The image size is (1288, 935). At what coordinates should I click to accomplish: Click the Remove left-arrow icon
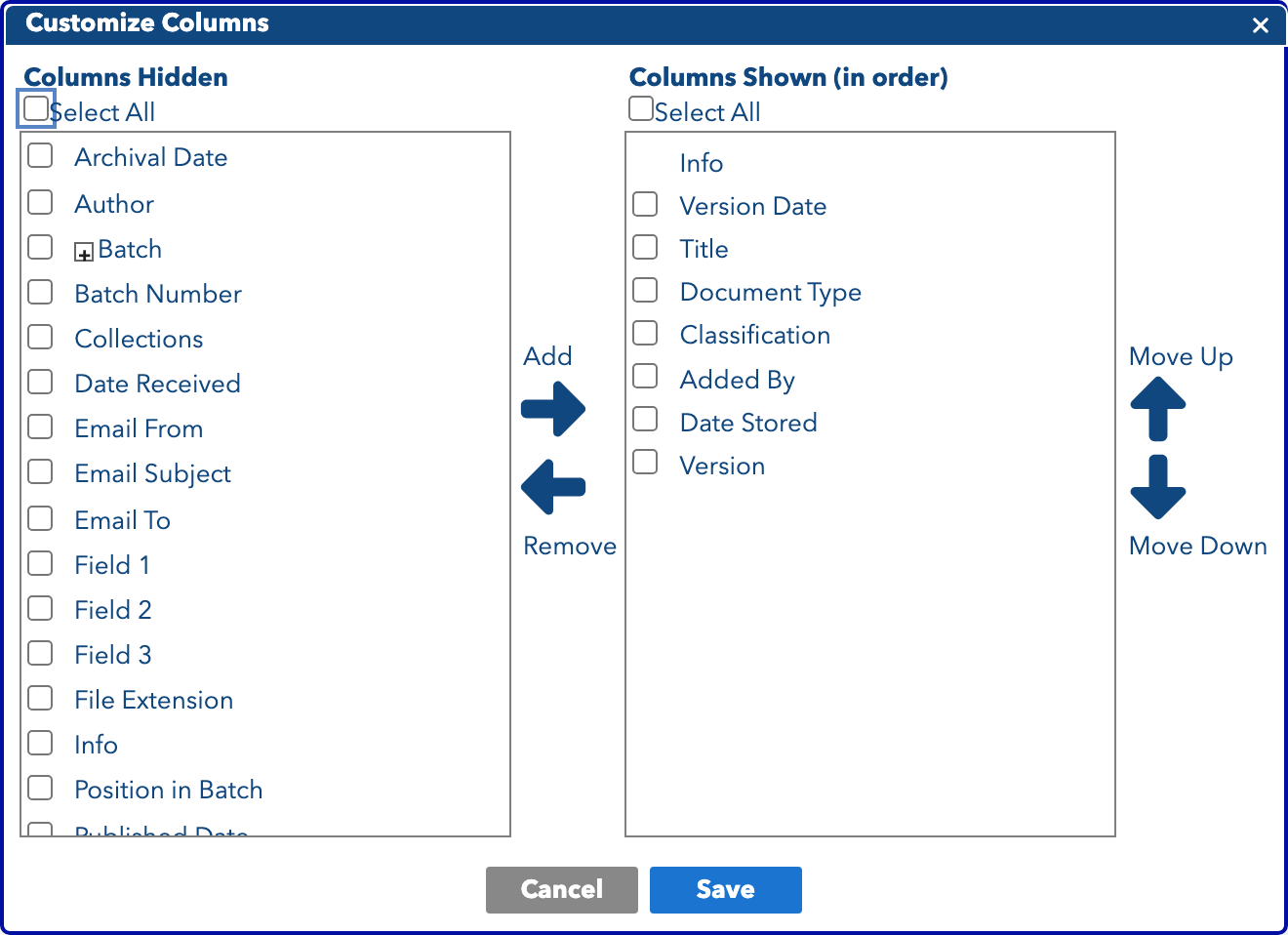(x=553, y=487)
